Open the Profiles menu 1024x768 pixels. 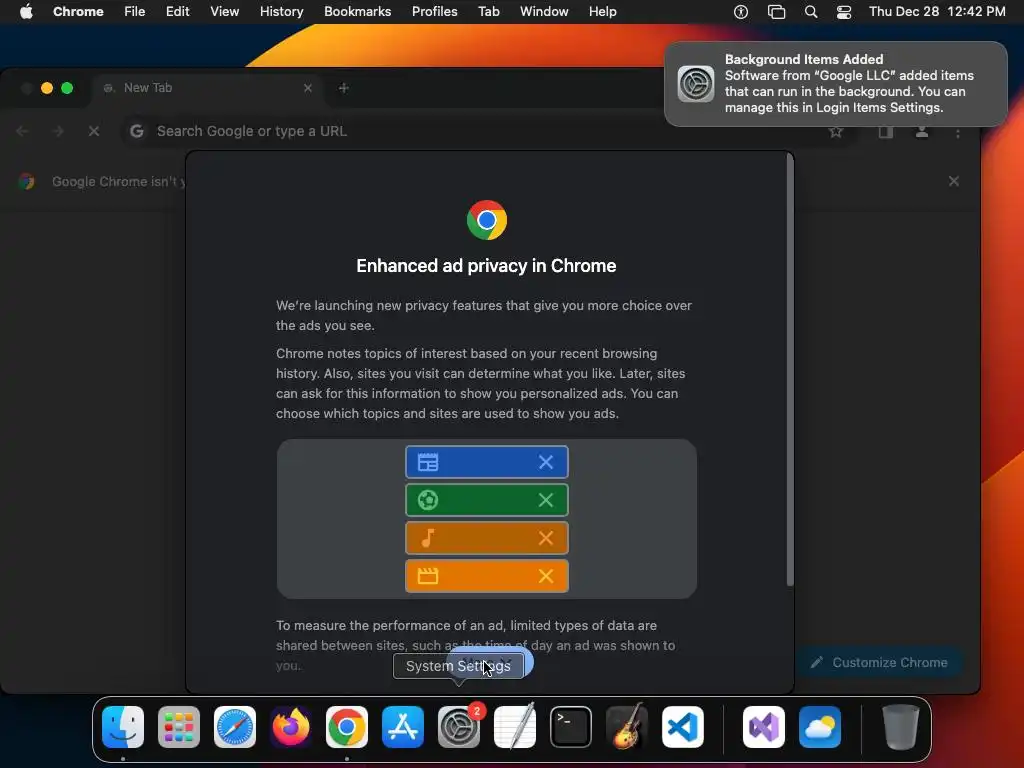434,12
